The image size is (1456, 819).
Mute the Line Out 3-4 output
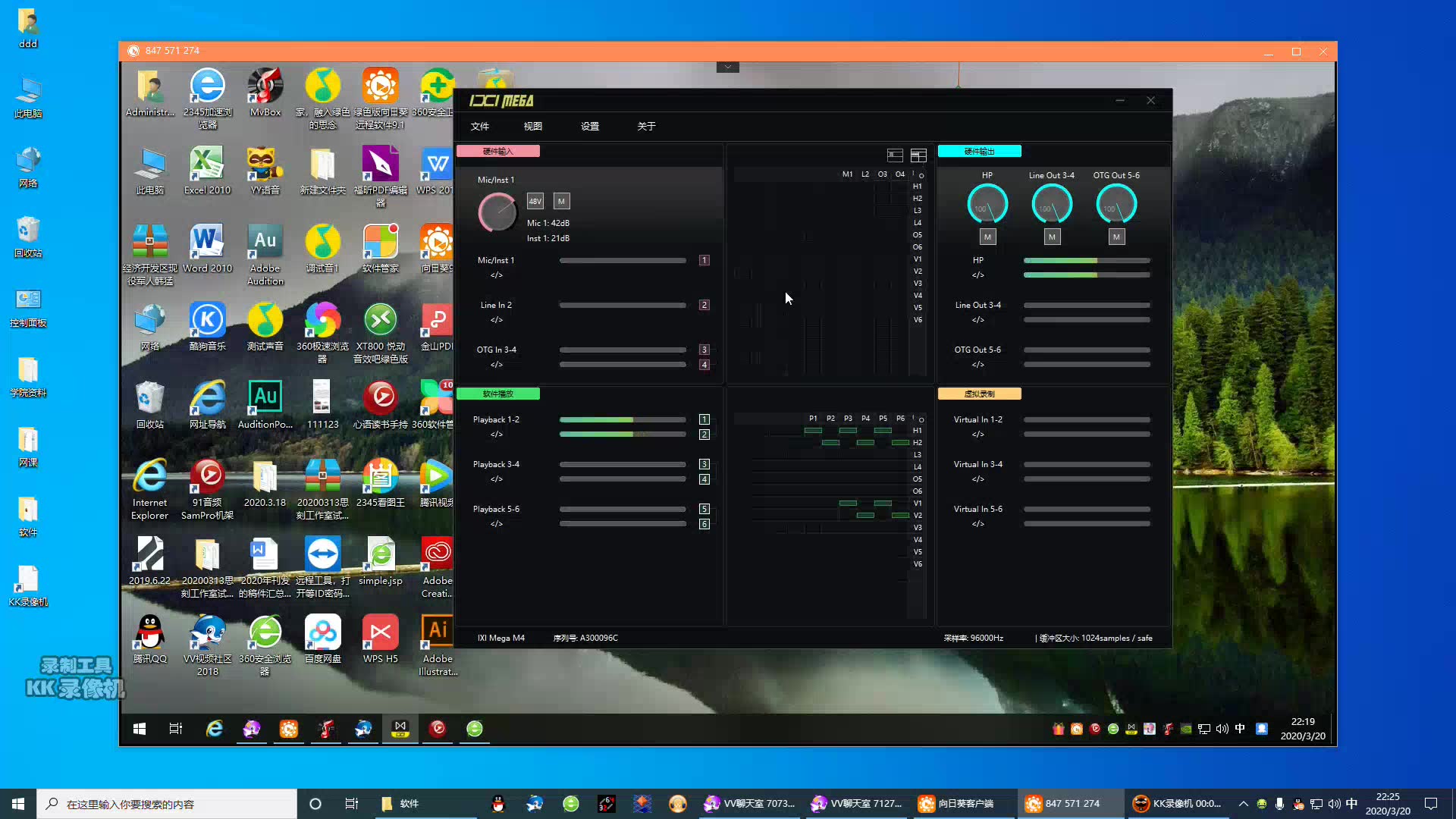coord(1052,237)
